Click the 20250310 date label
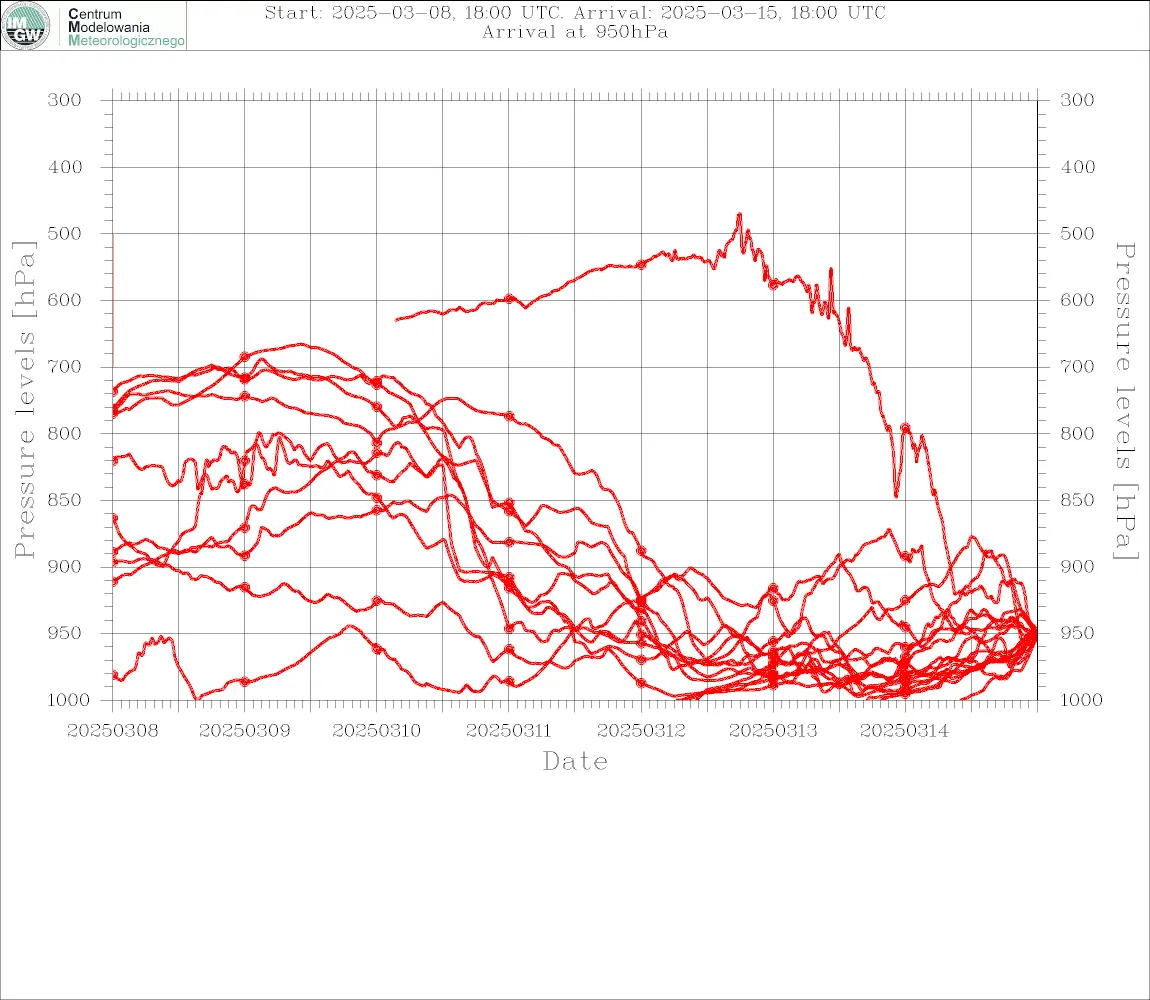Viewport: 1150px width, 1000px height. [376, 731]
